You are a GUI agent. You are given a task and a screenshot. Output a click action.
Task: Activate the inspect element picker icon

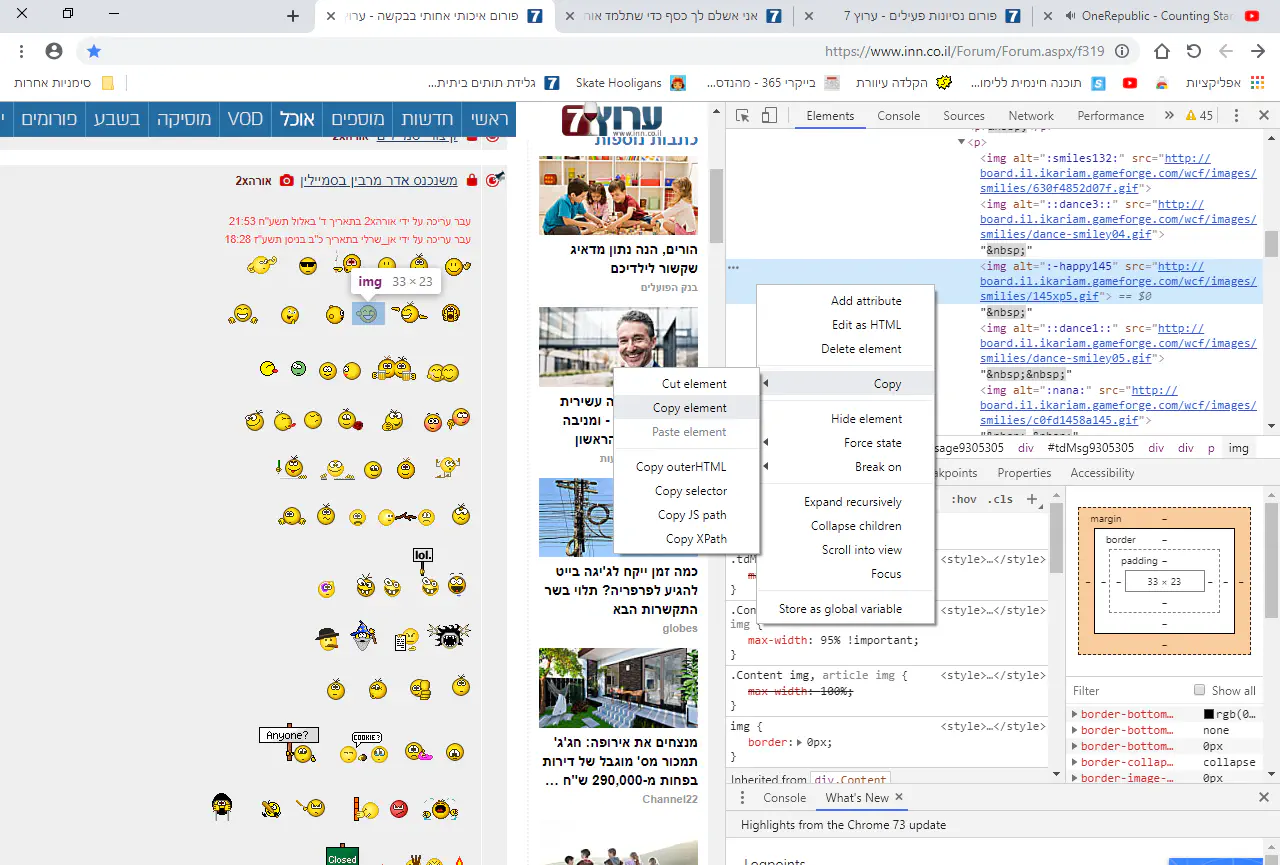click(x=742, y=116)
